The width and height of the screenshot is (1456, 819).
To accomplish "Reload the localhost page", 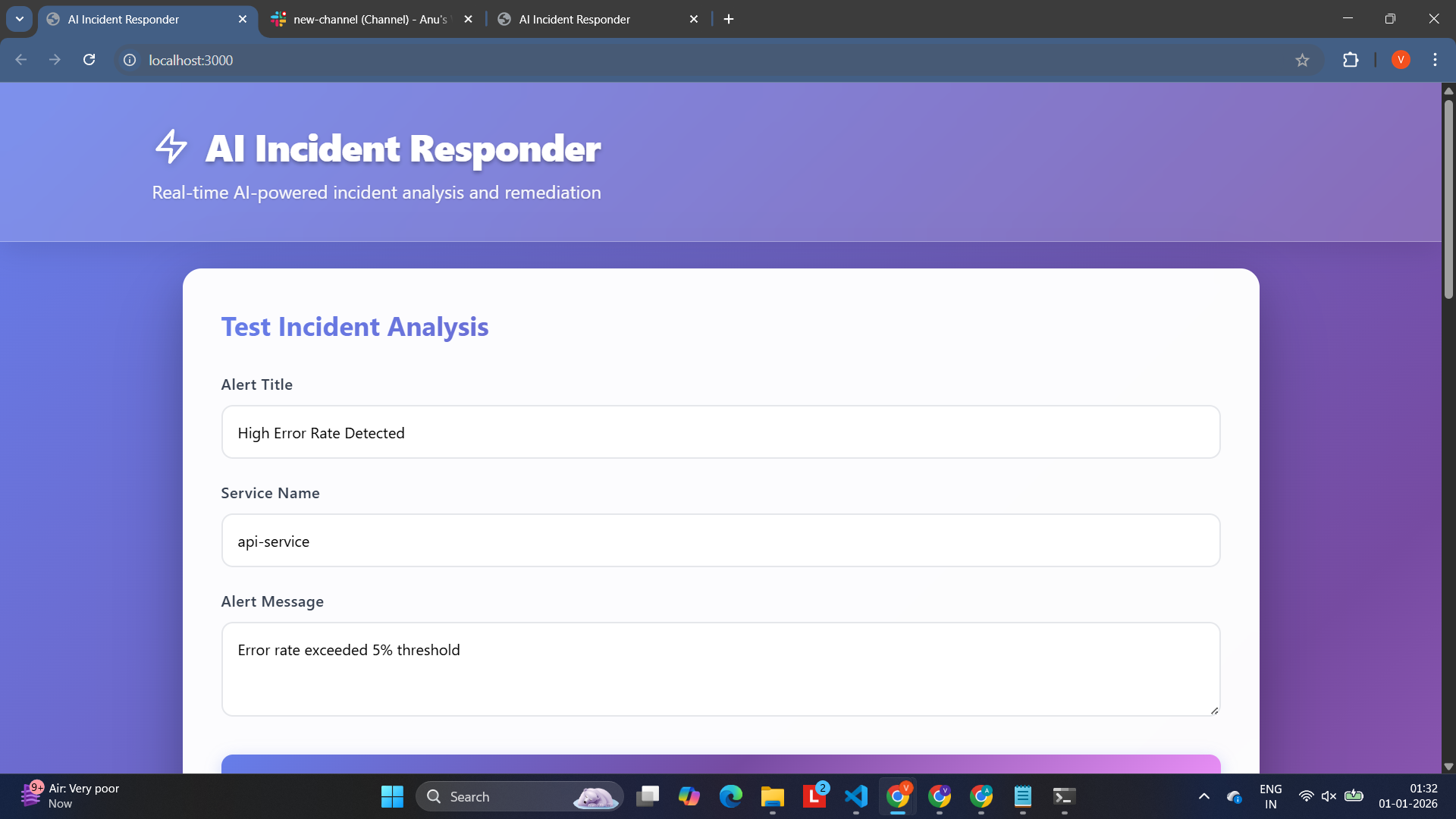I will pos(89,60).
